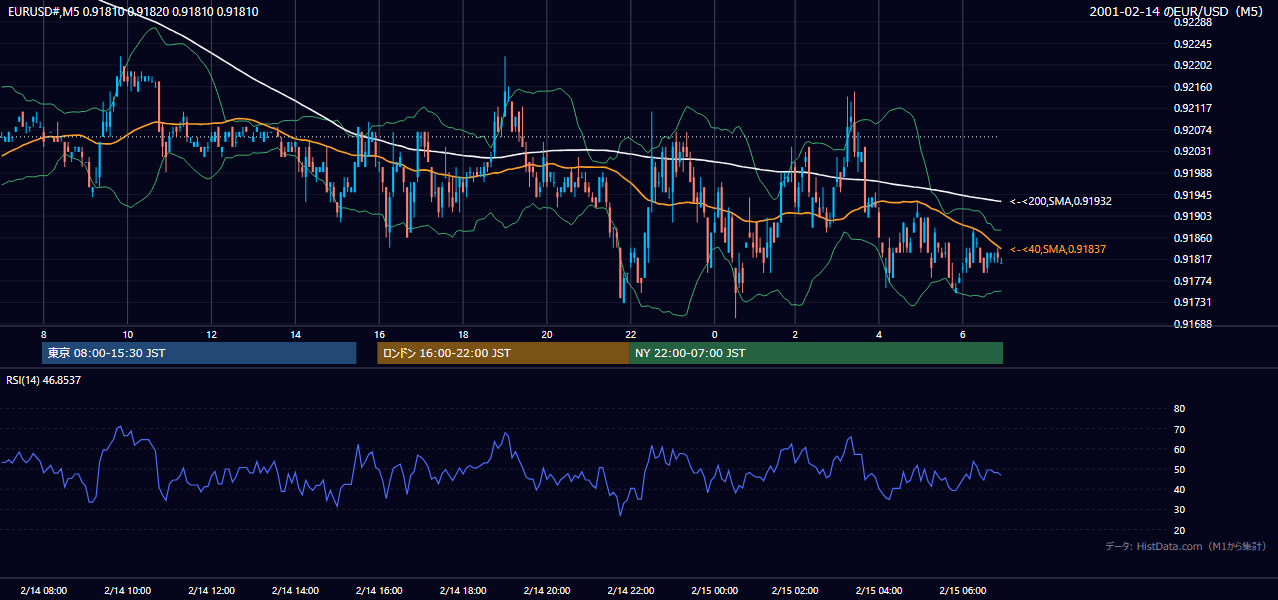Click hour tick 2 under the price chart
Viewport: 1278px width, 600px height.
pyautogui.click(x=796, y=334)
